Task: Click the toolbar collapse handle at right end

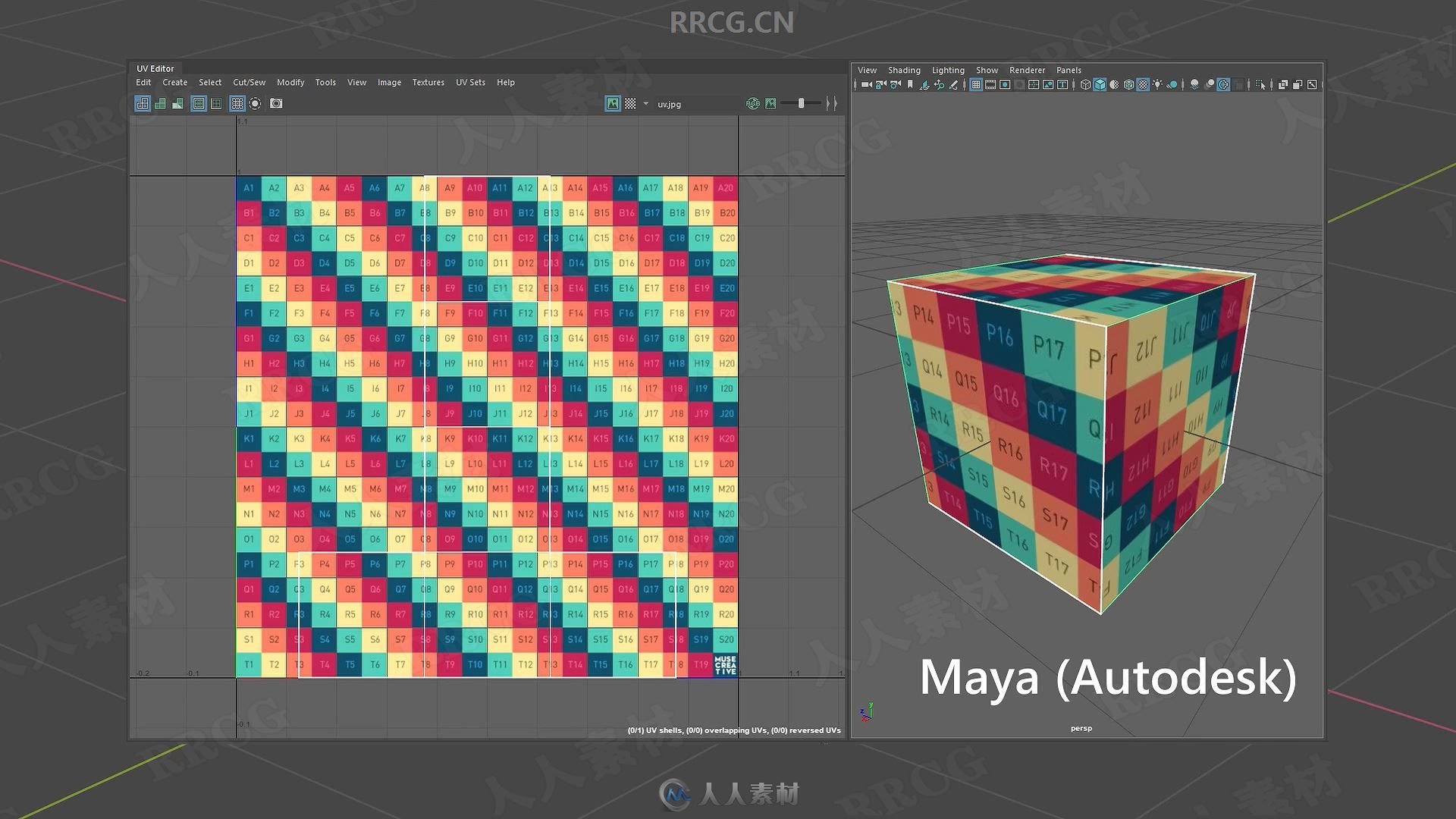Action: coord(832,104)
